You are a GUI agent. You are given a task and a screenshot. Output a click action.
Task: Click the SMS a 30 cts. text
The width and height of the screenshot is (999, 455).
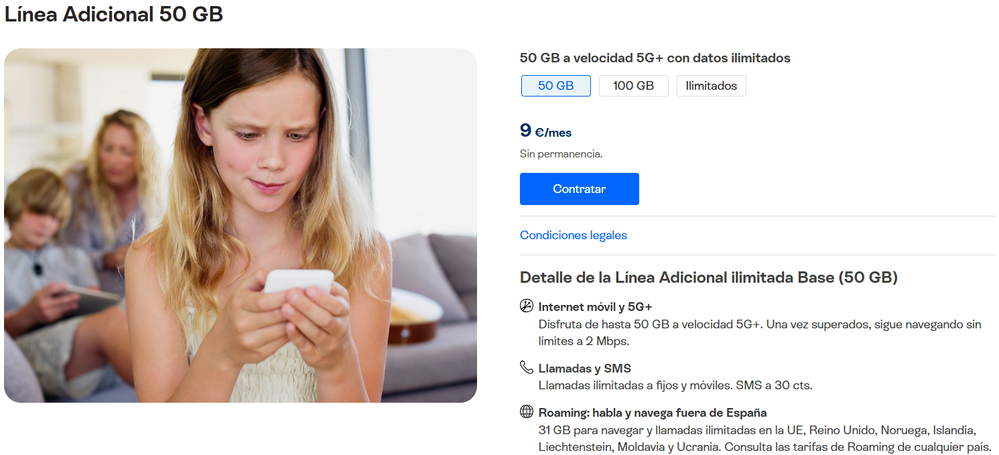click(774, 386)
